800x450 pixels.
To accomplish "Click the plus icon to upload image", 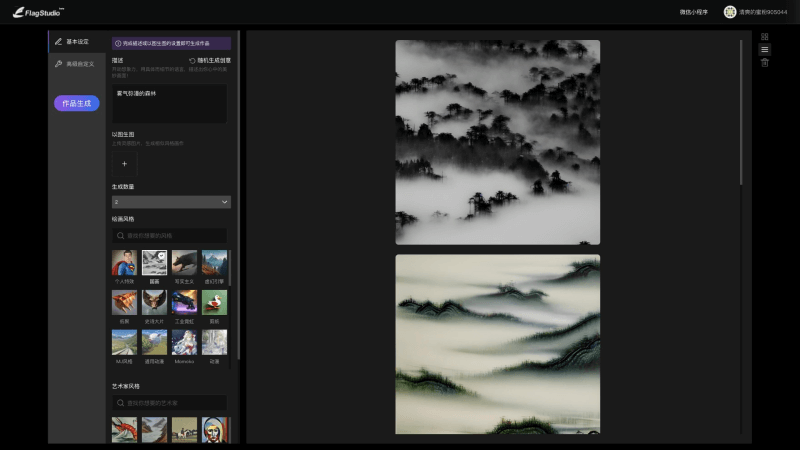I will coord(124,163).
